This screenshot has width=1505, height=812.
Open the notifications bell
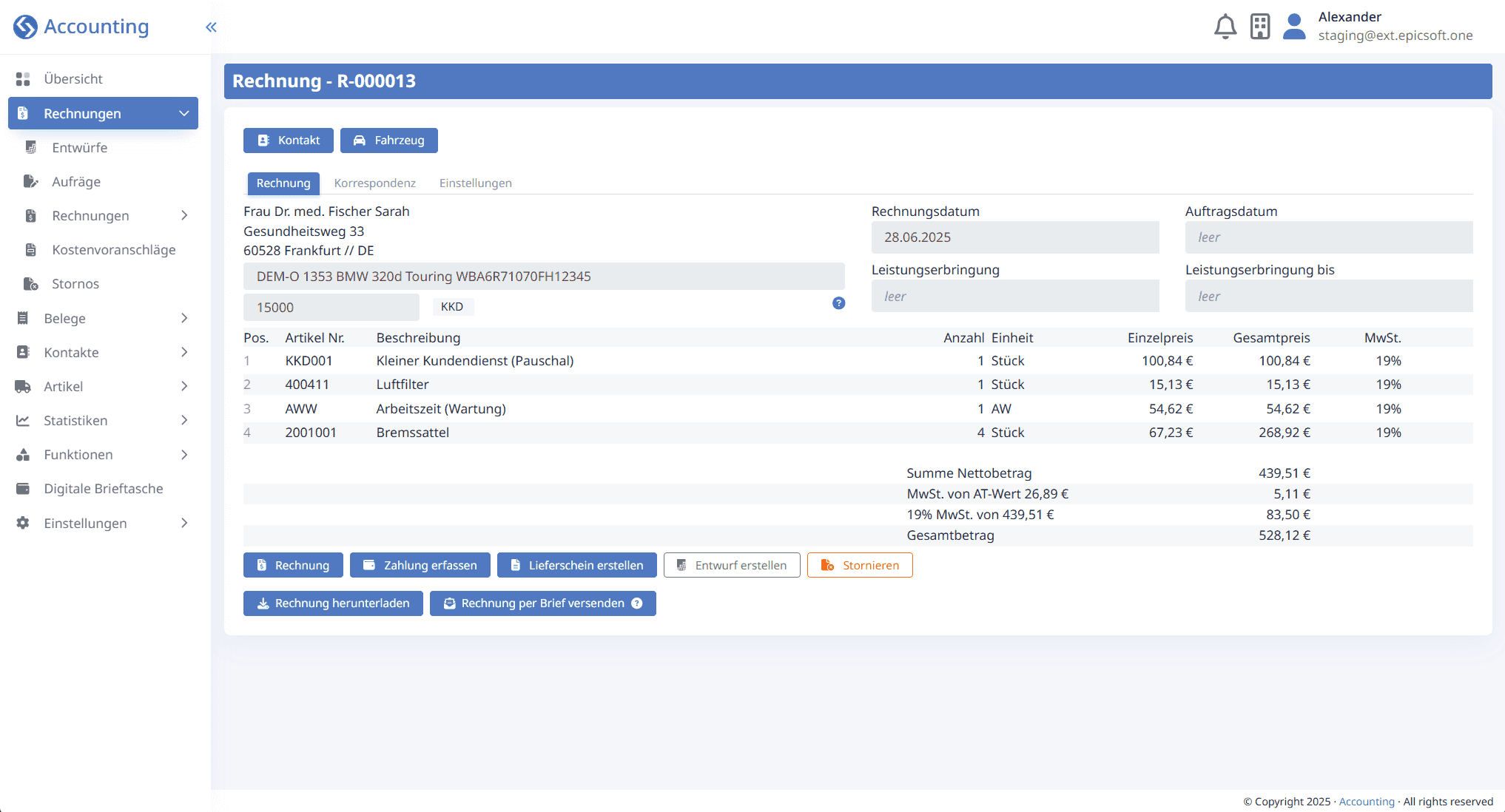[x=1225, y=27]
